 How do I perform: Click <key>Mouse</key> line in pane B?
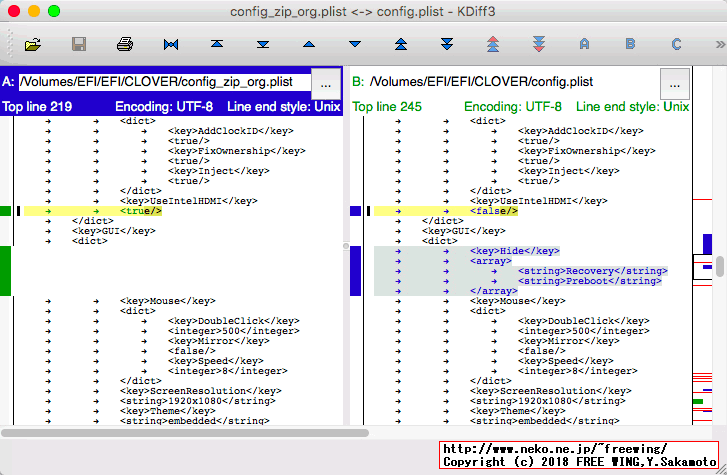[x=517, y=301]
